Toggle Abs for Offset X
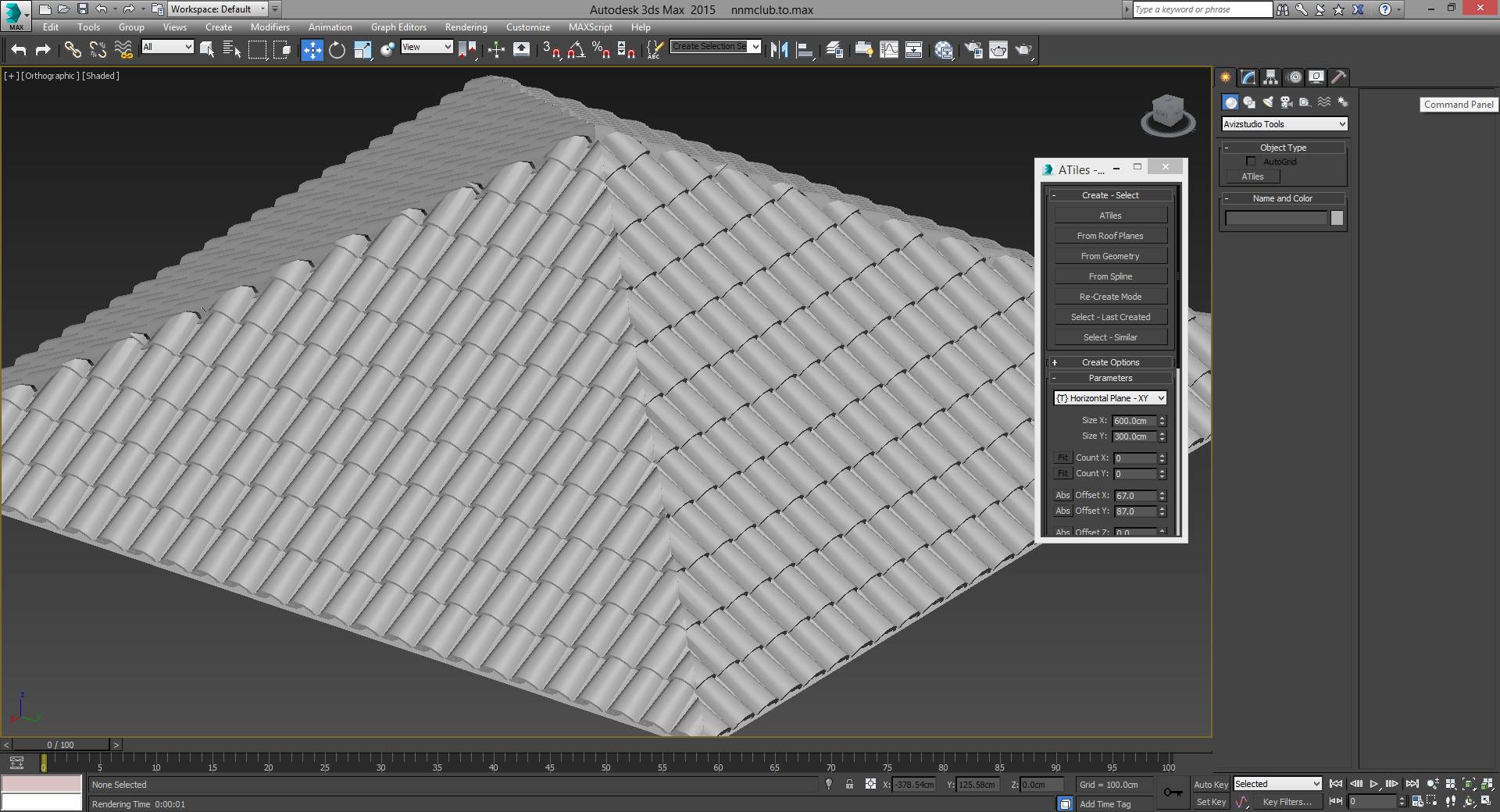 pos(1062,496)
